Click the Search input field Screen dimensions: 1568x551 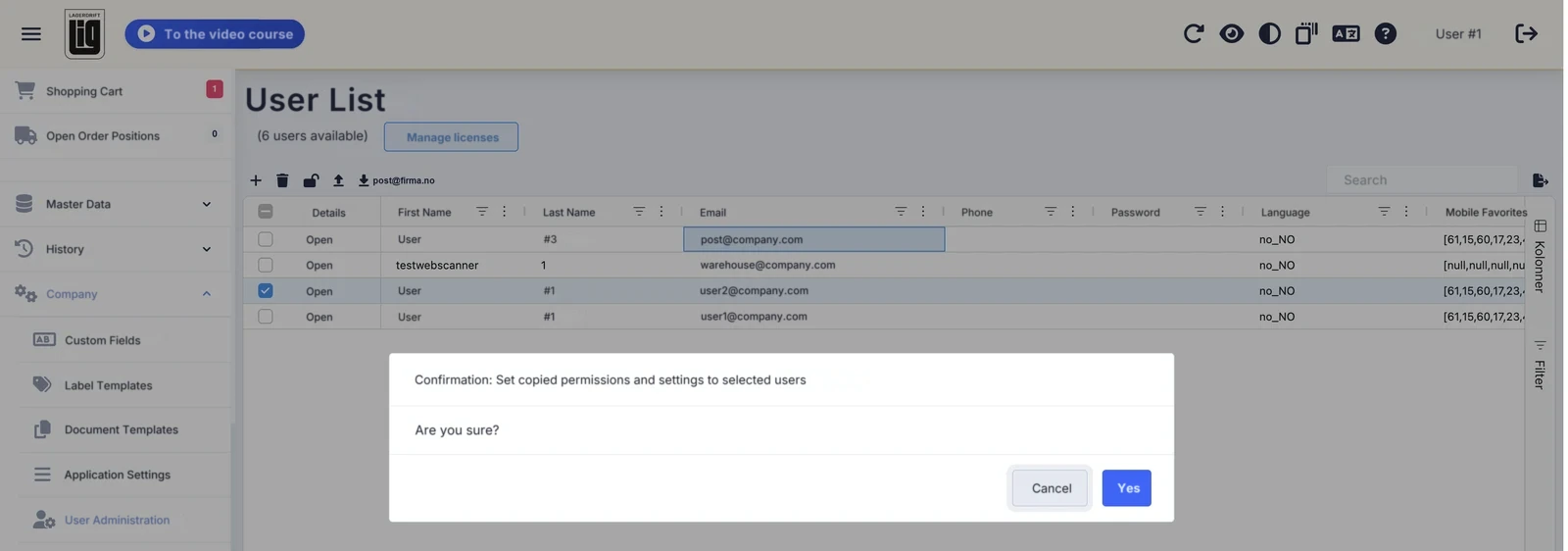coord(1422,180)
